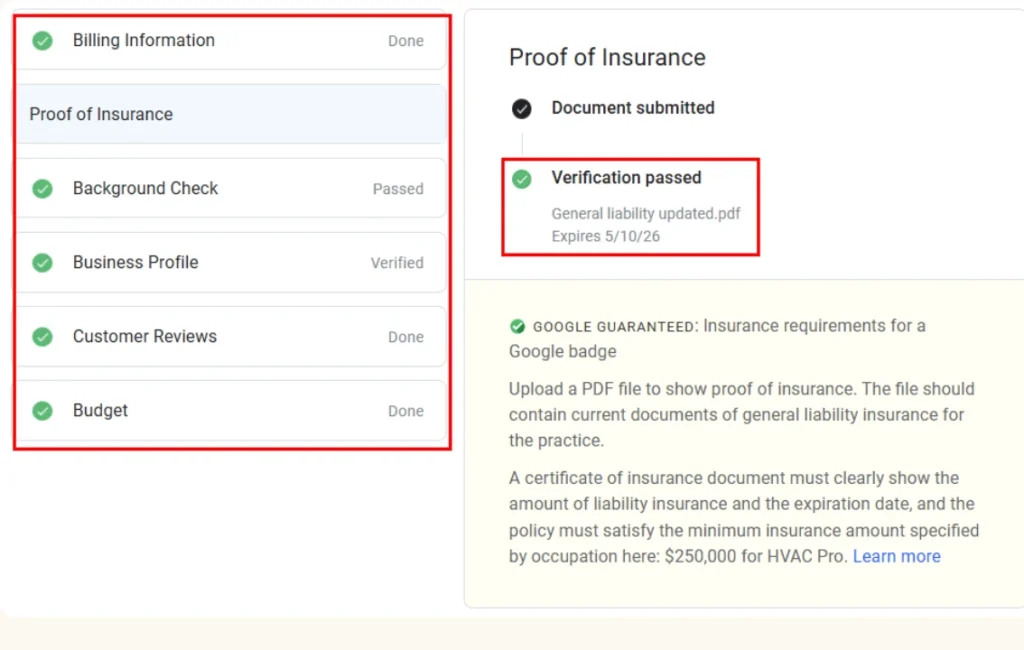Click the Passed status on Background Check
This screenshot has height=650, width=1024.
[x=398, y=189]
